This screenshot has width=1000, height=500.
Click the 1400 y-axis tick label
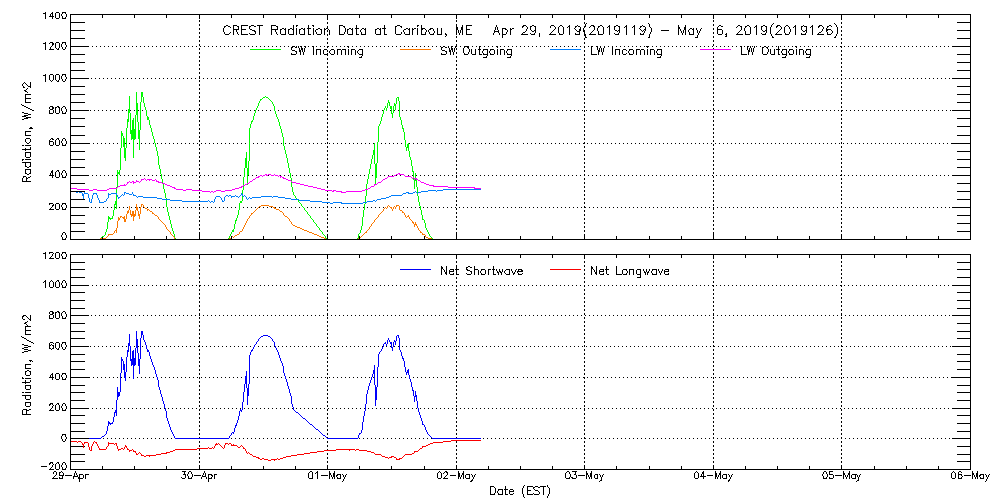(x=55, y=18)
